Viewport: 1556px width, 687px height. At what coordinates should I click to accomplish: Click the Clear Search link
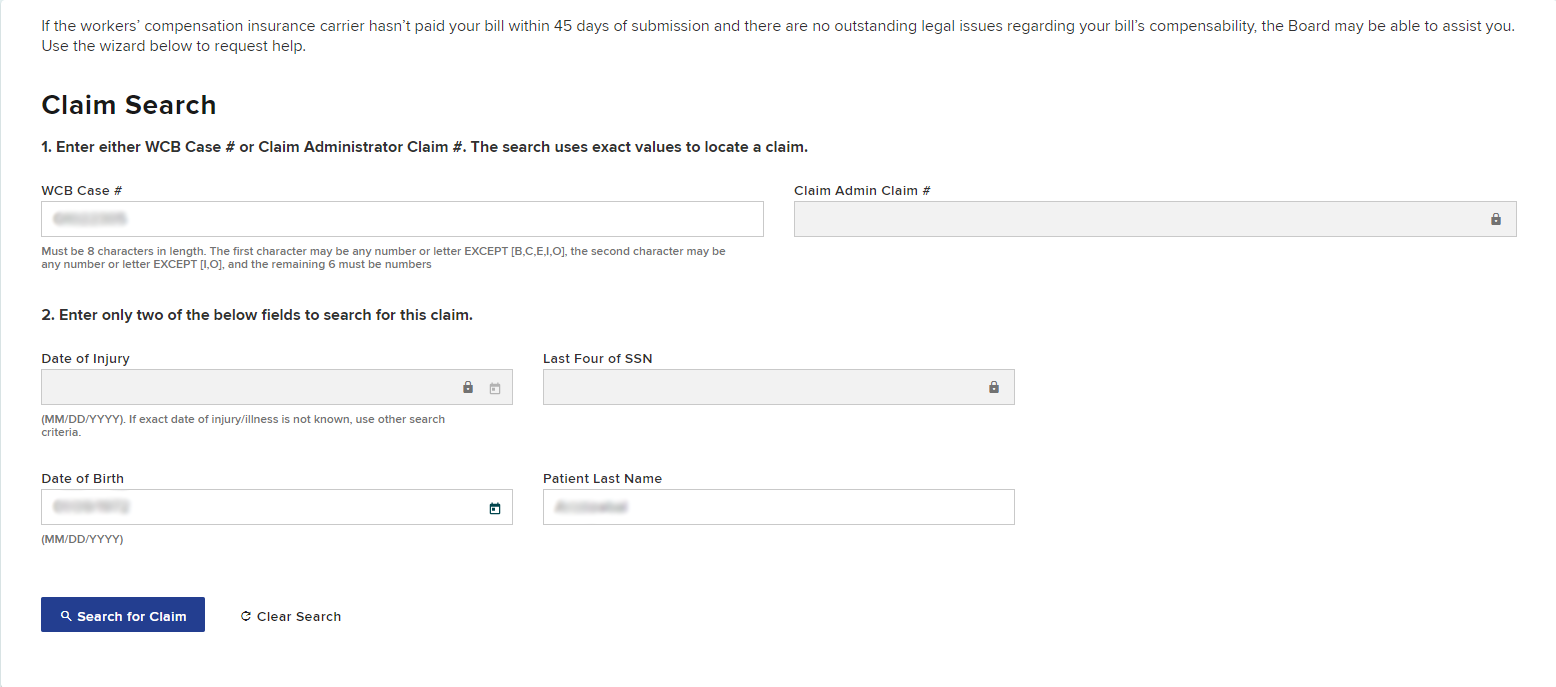(x=298, y=617)
